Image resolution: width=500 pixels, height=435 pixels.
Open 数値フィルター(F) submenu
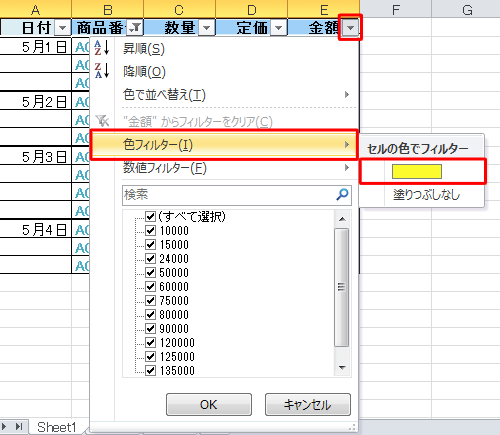[x=224, y=168]
